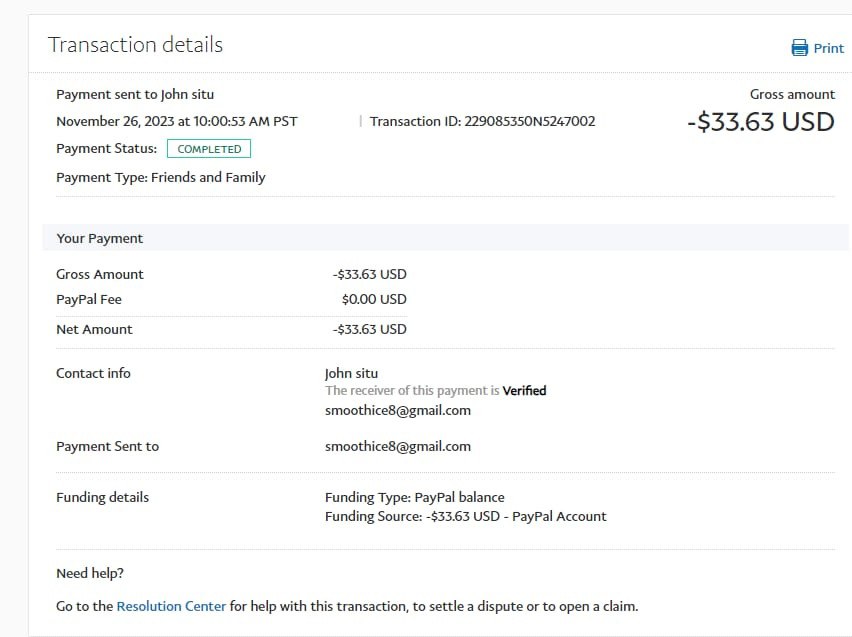This screenshot has width=852, height=637.
Task: Click the Transaction details heading
Action: [135, 45]
